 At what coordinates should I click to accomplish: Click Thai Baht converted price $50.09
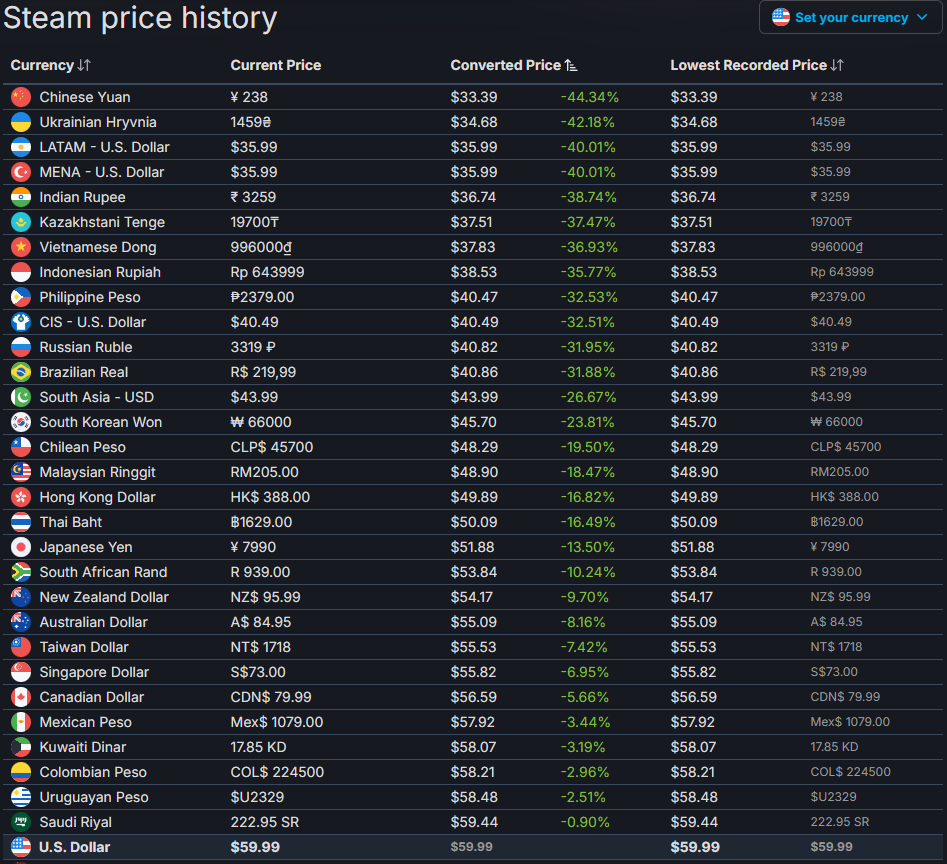[x=474, y=522]
